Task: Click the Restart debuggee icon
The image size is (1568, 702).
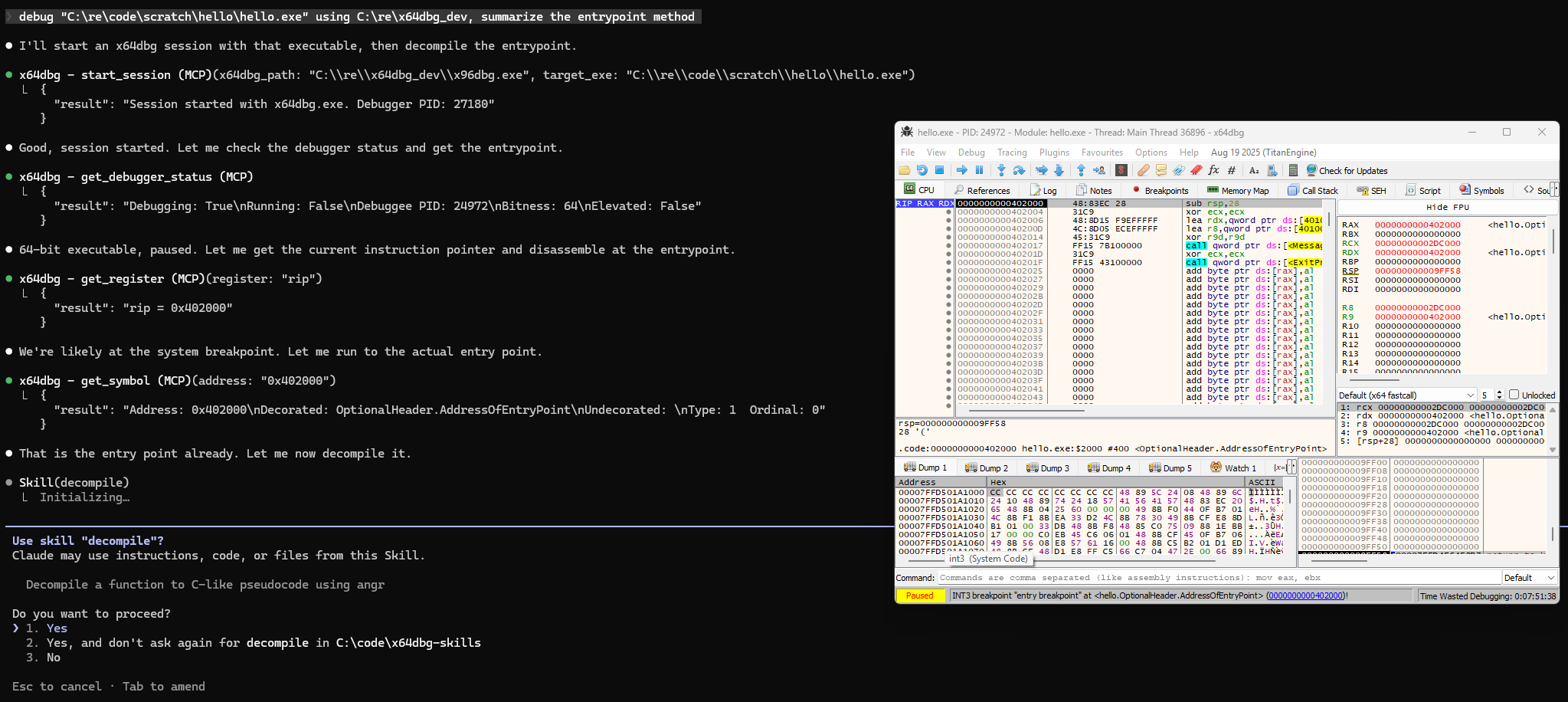Action: tap(921, 170)
